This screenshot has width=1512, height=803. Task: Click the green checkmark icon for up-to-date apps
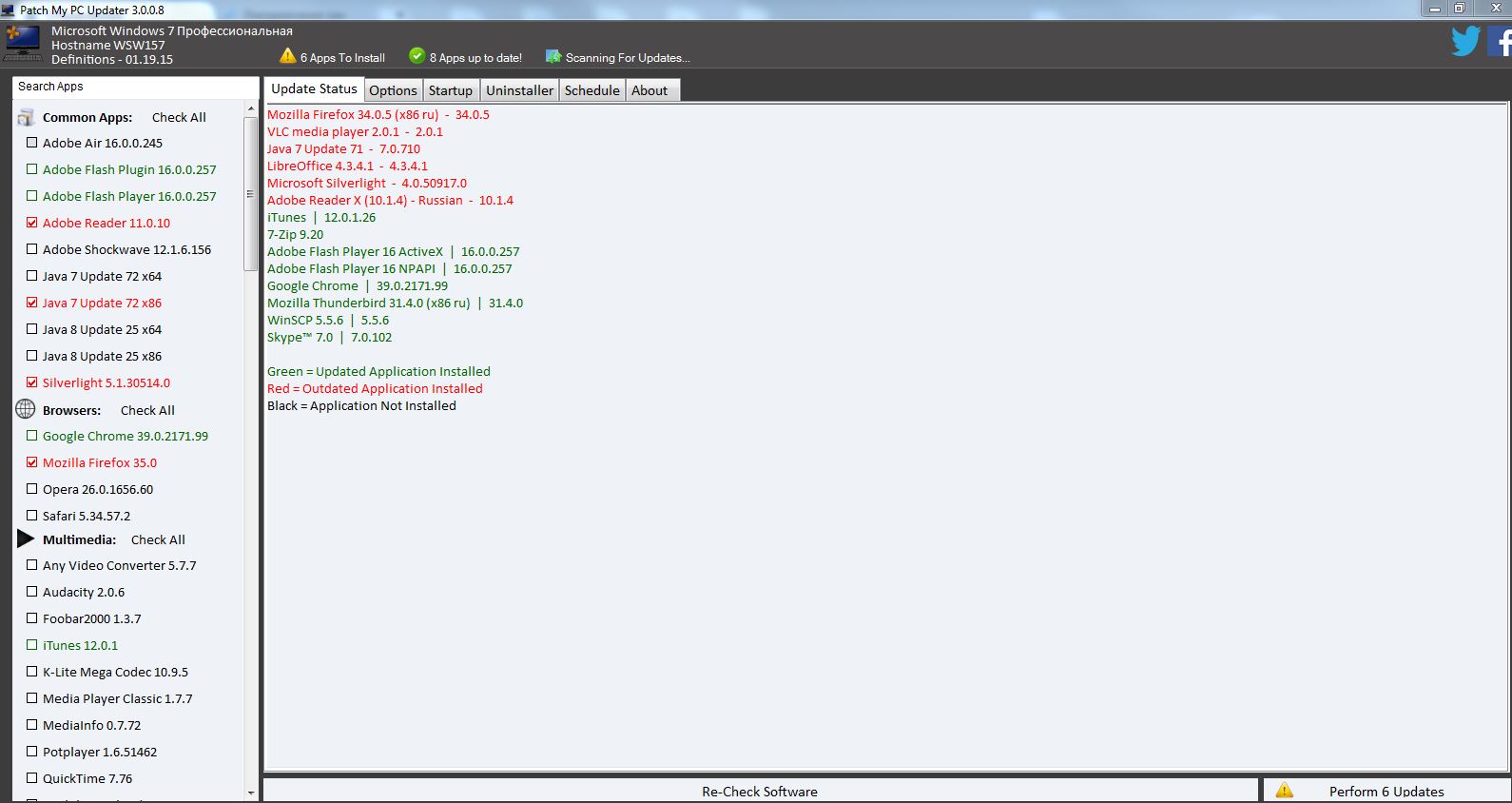(417, 56)
